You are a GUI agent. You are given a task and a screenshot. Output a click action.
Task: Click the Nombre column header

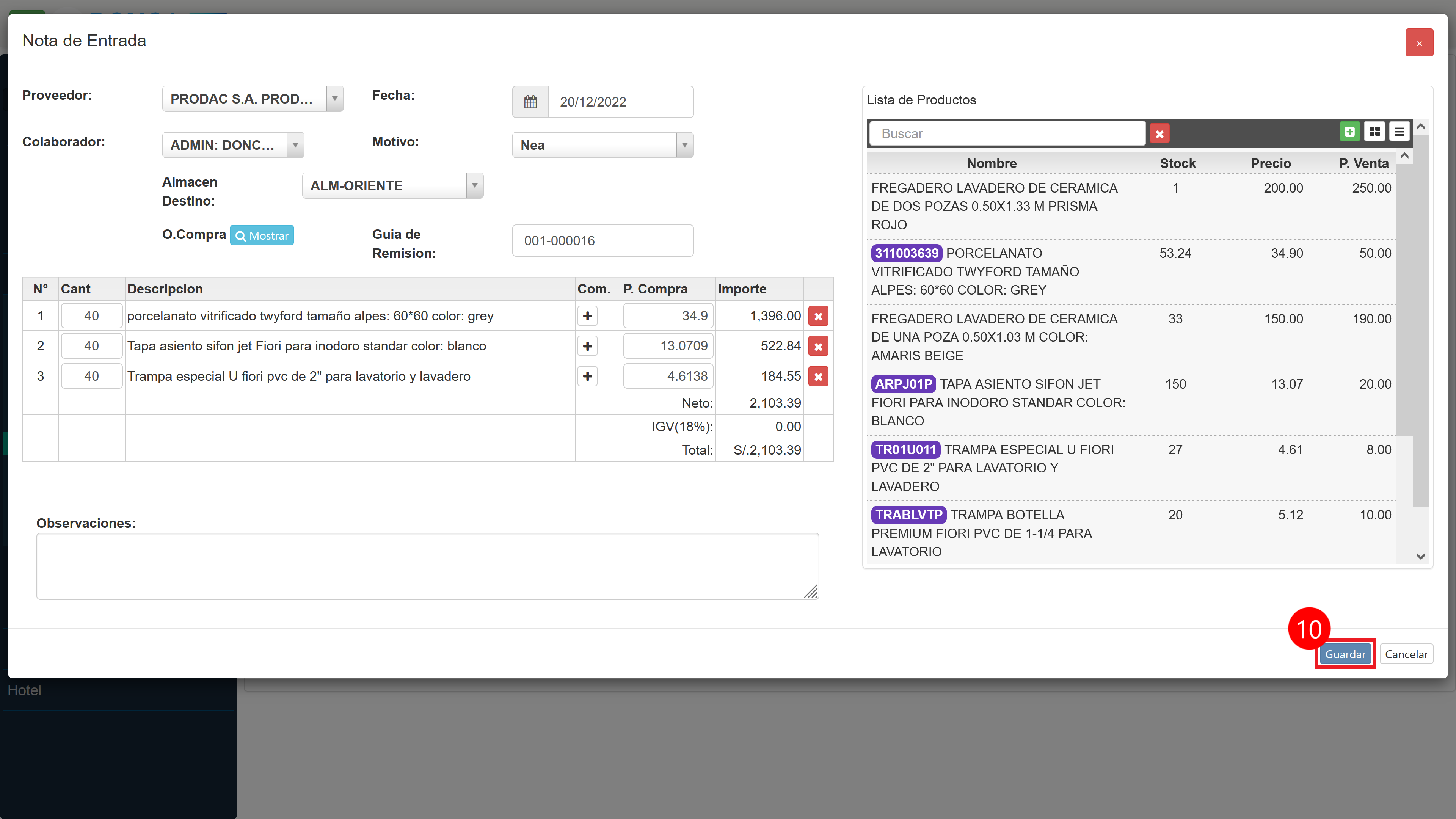(992, 163)
